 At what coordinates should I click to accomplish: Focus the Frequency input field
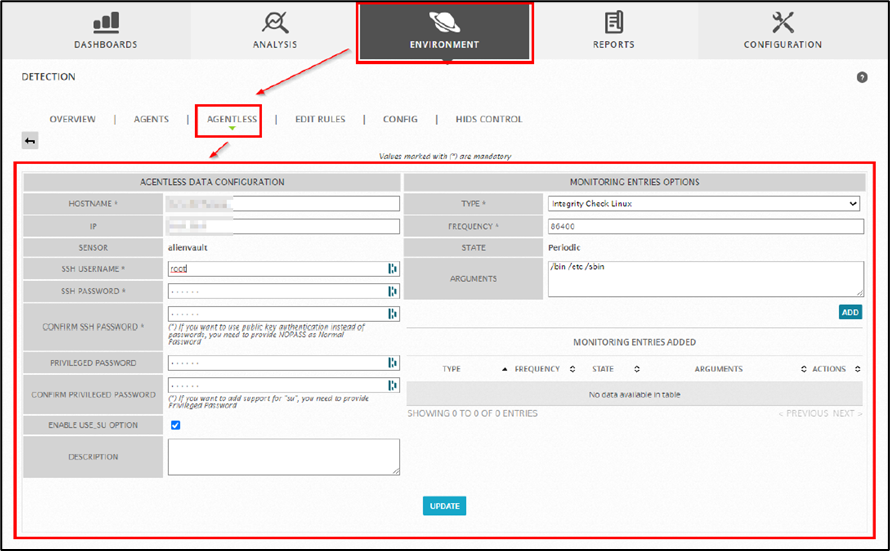click(704, 227)
